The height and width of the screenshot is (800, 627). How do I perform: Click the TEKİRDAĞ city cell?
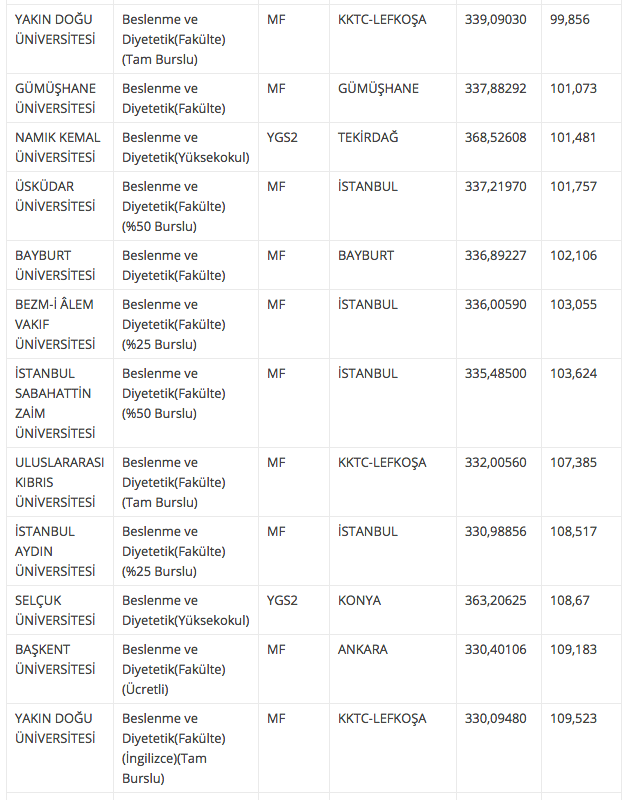coord(368,137)
